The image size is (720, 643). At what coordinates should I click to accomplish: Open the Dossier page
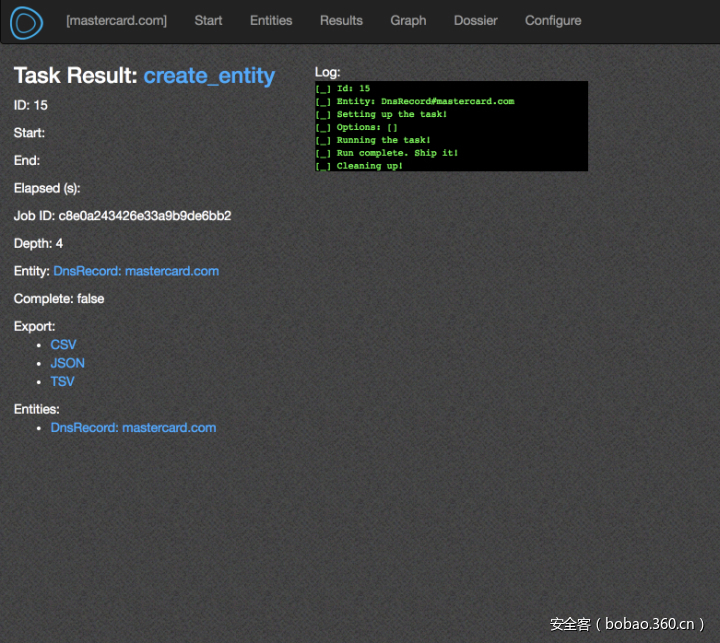click(x=475, y=20)
